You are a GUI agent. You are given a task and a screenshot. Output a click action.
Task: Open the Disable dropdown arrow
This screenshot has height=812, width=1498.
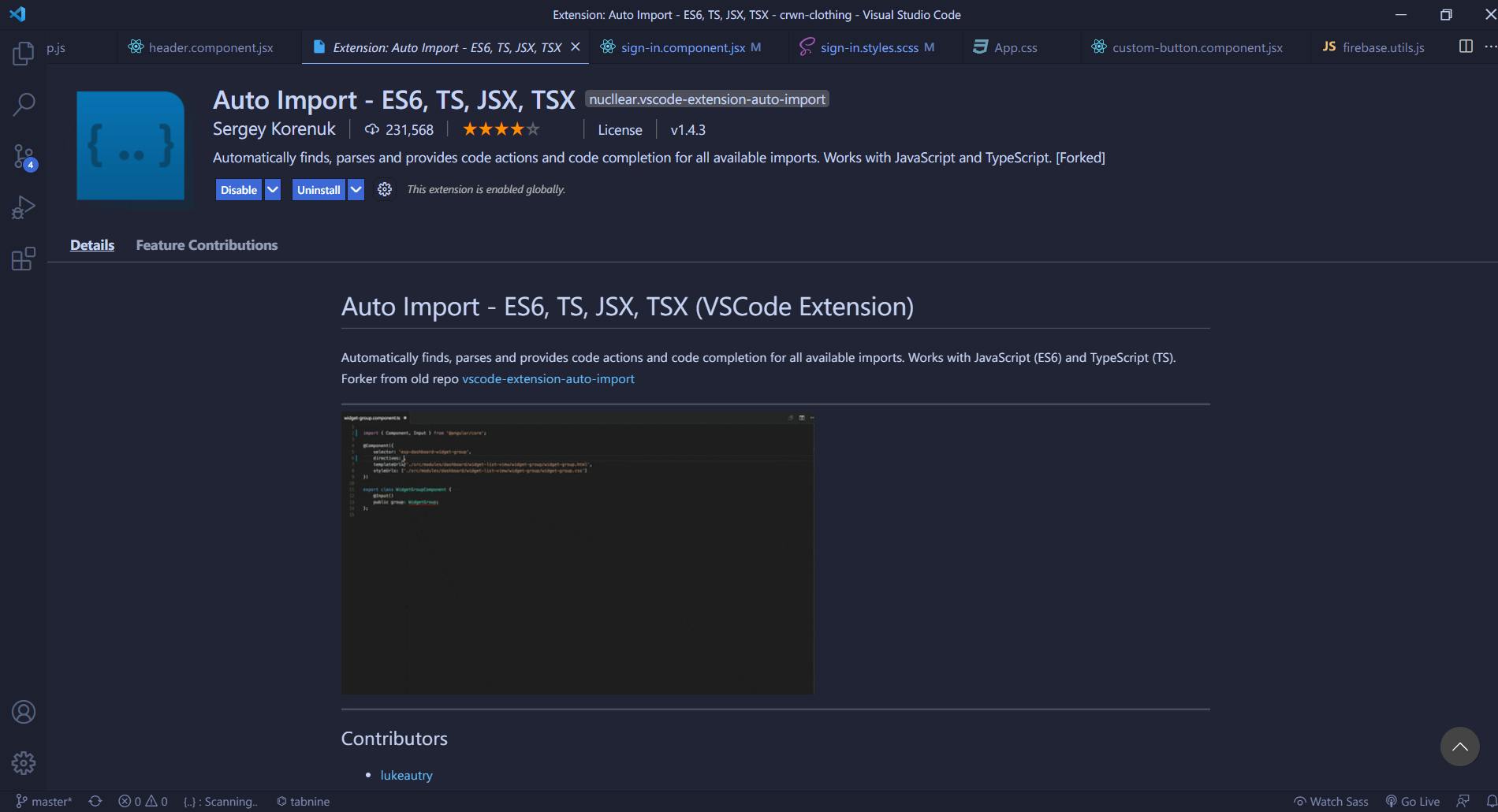272,189
